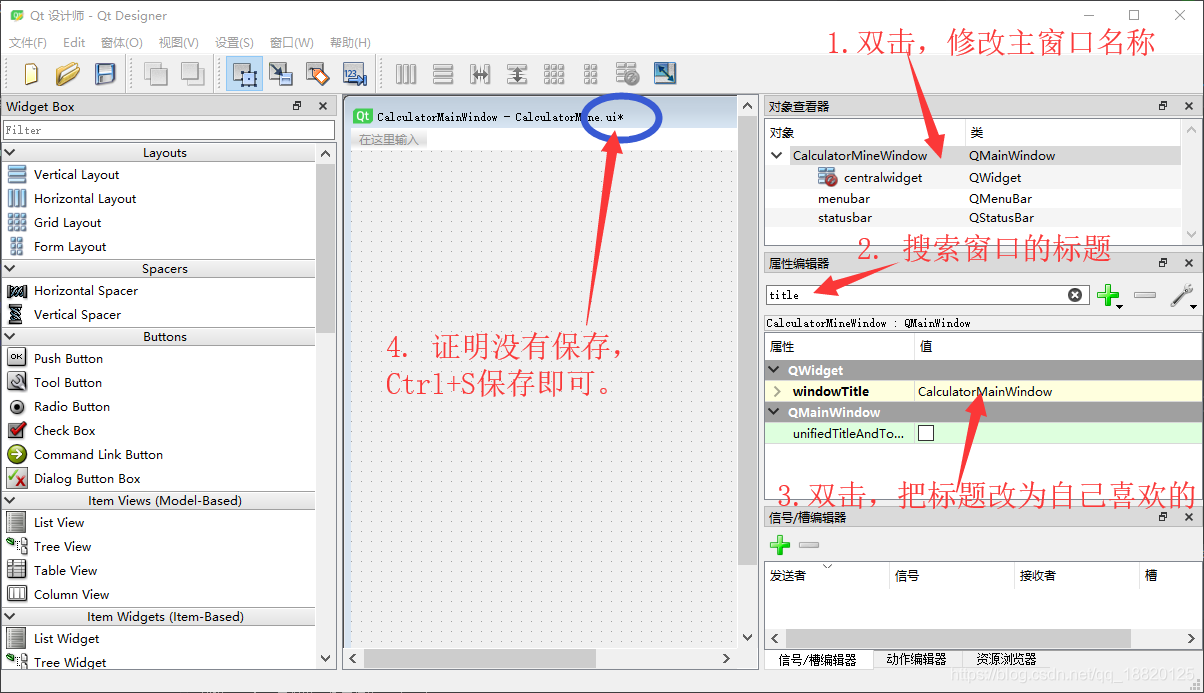Click the Lay Out in Form icon
The height and width of the screenshot is (693, 1204).
click(x=591, y=73)
